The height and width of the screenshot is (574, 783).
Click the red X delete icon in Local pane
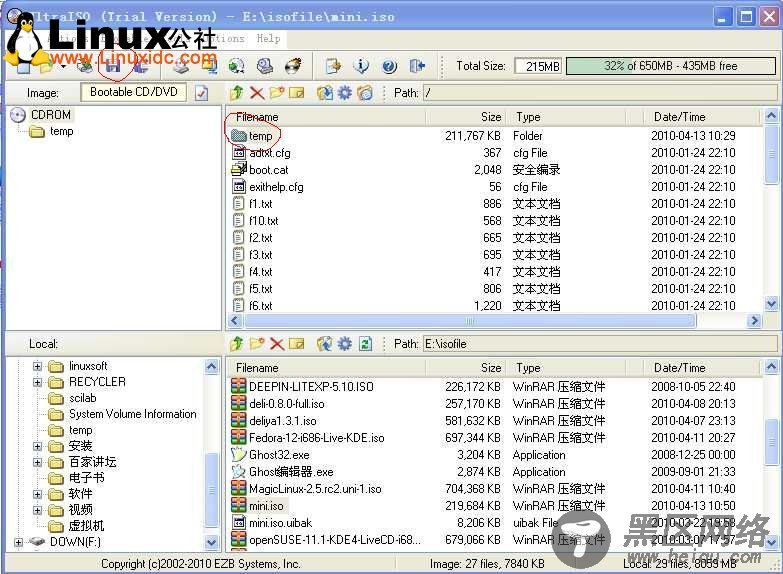(277, 344)
